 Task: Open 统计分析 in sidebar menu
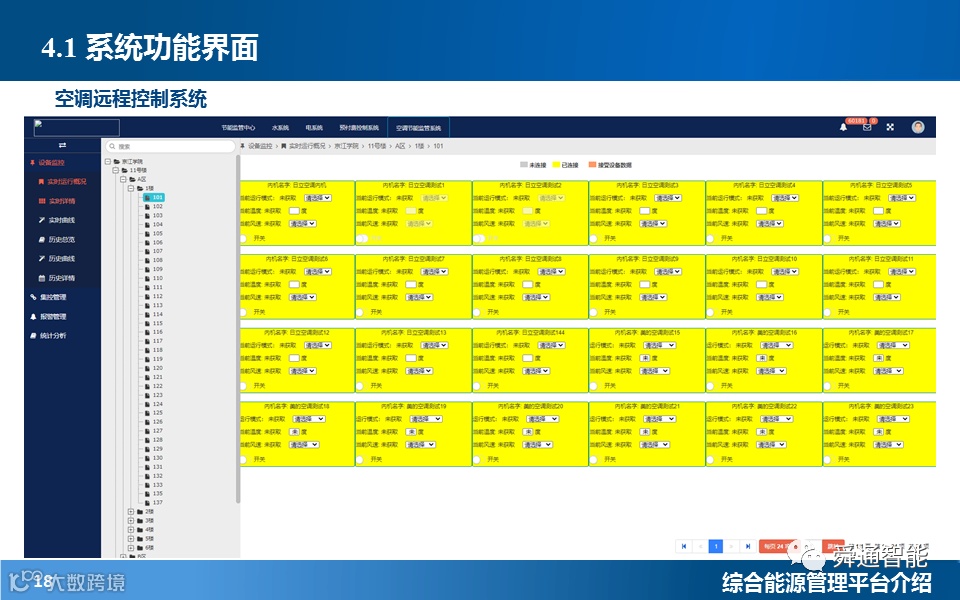click(53, 336)
